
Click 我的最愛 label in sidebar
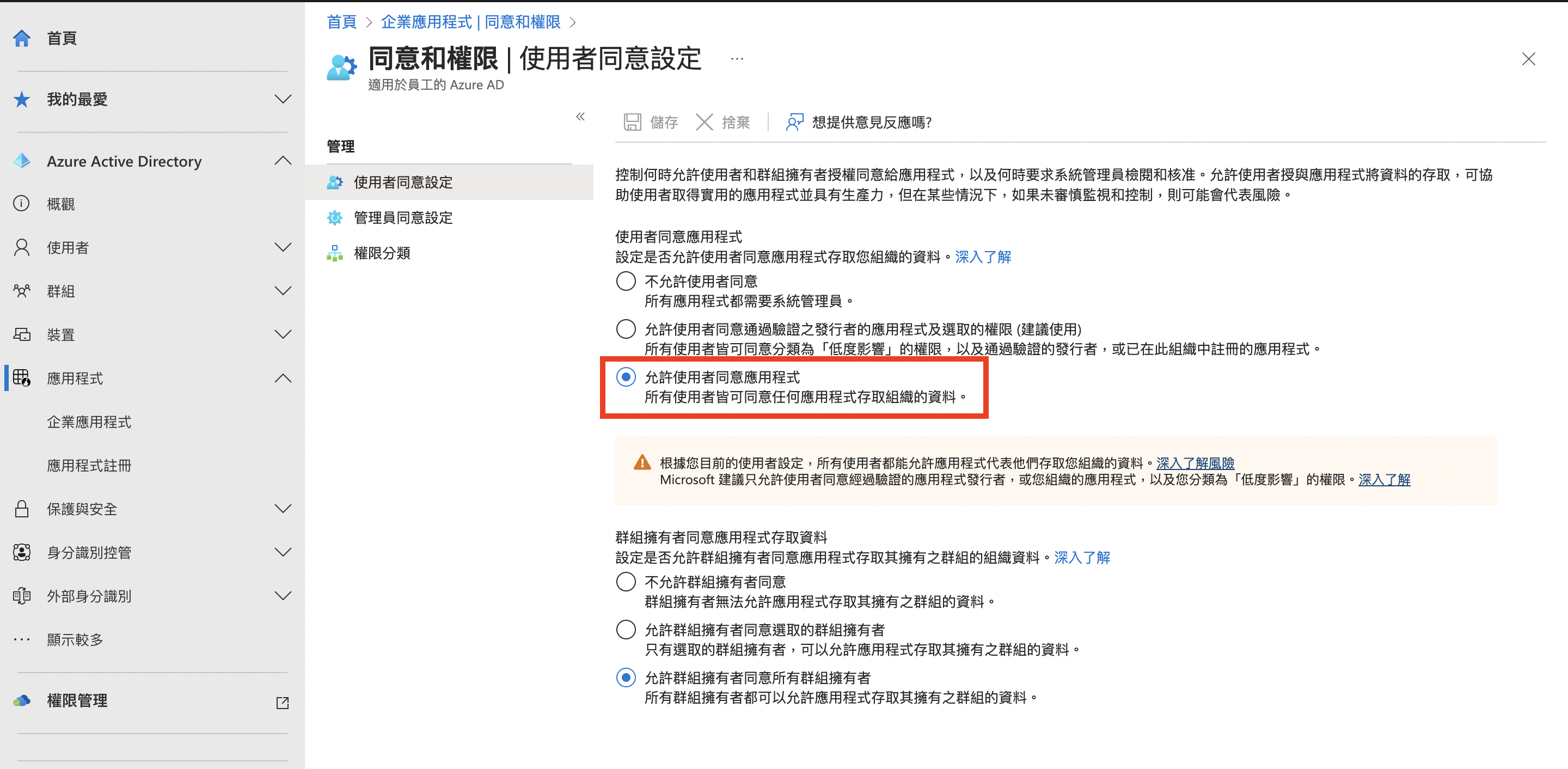pos(77,99)
